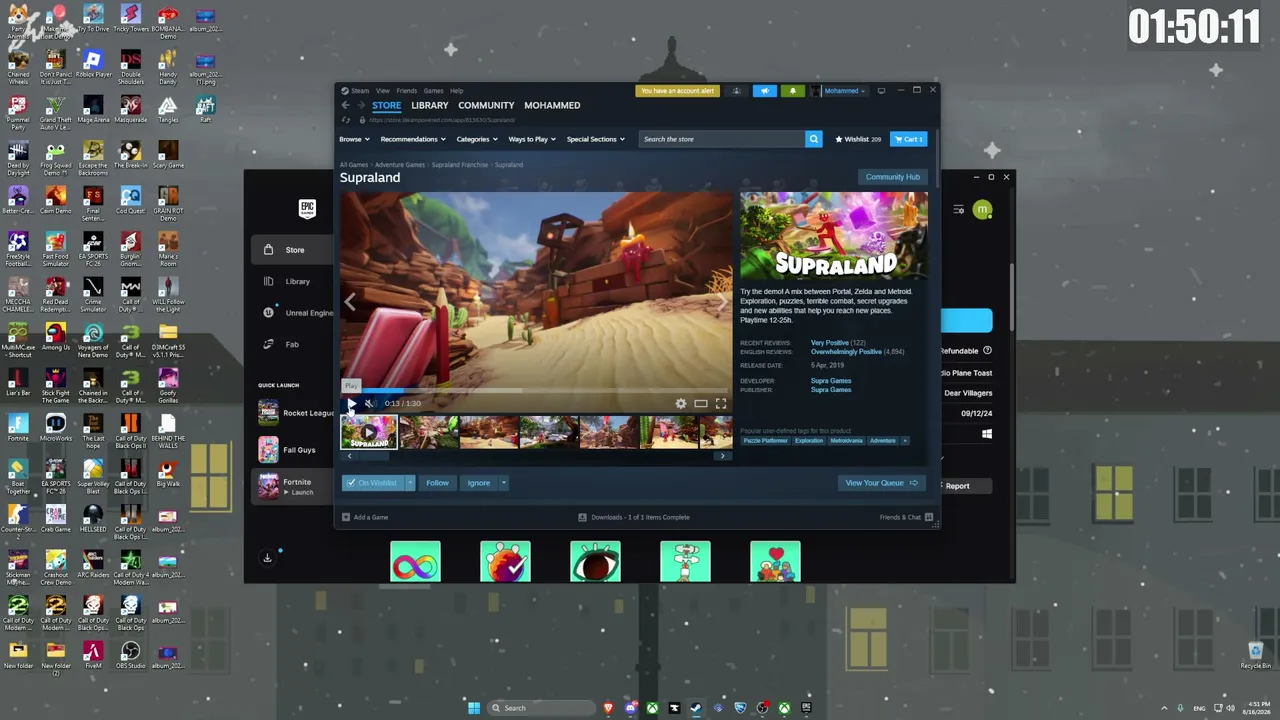Focus the Search the store field
Image resolution: width=1280 pixels, height=720 pixels.
pos(722,139)
